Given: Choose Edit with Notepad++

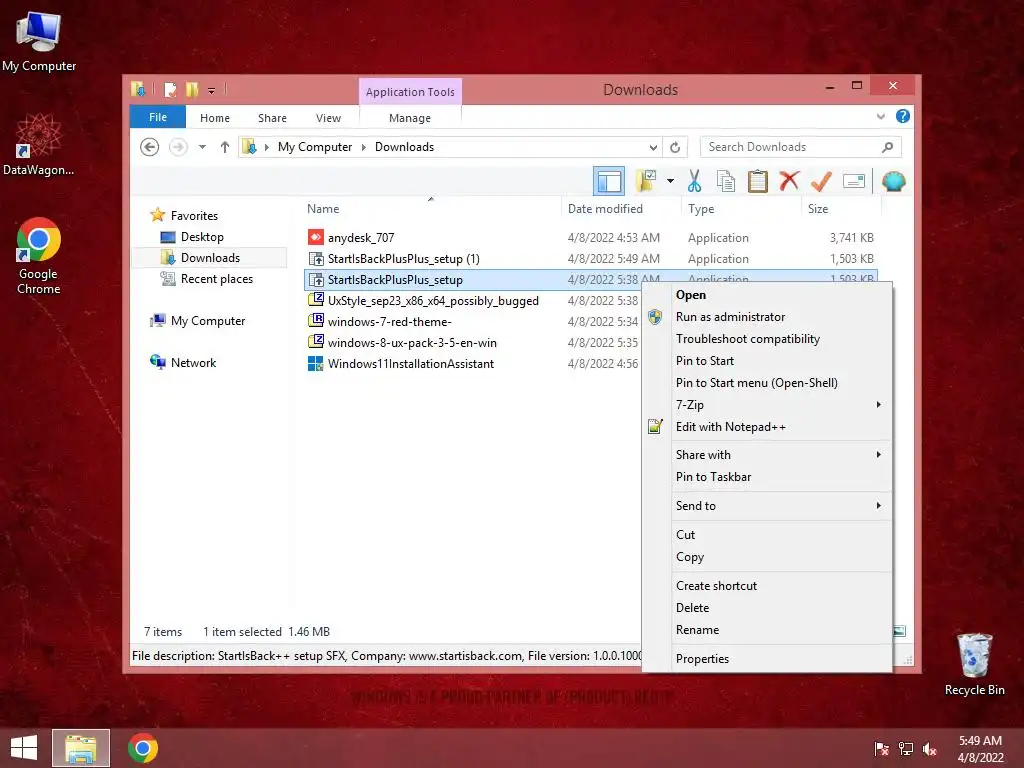Looking at the screenshot, I should click(x=767, y=426).
